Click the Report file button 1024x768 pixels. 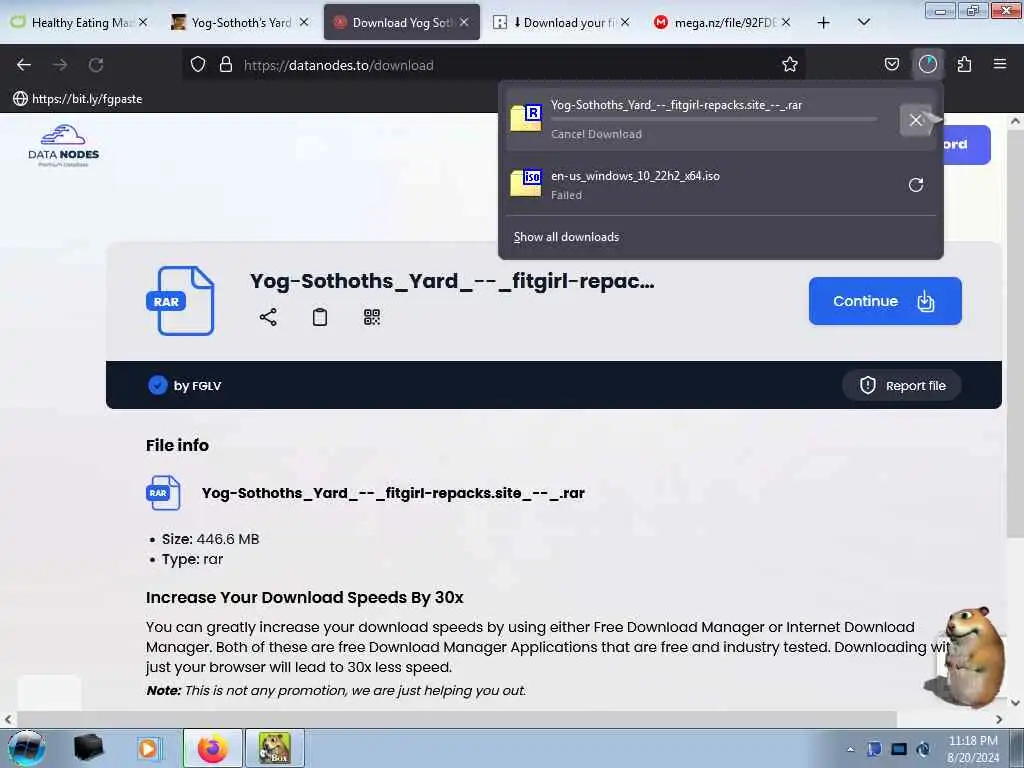coord(902,385)
